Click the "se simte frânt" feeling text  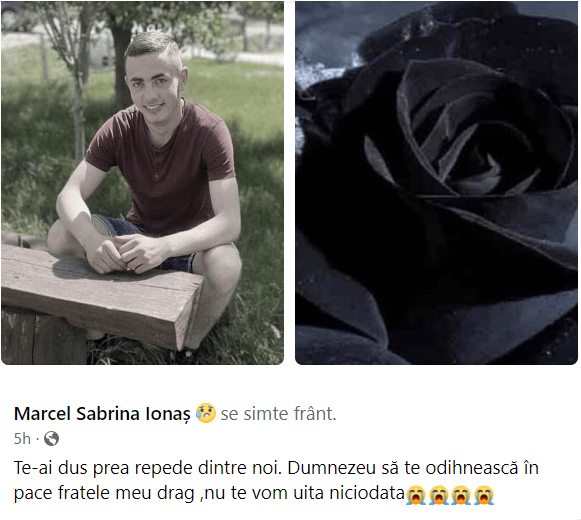[278, 414]
